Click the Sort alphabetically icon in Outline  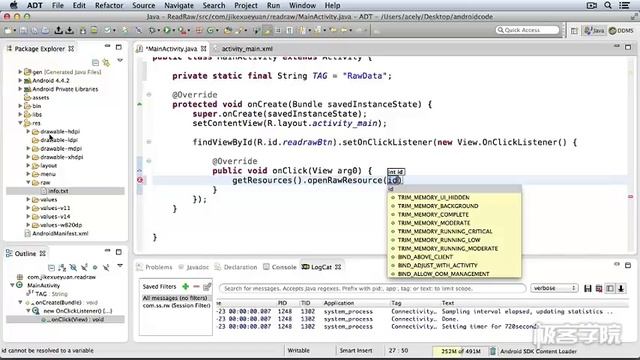click(x=62, y=268)
